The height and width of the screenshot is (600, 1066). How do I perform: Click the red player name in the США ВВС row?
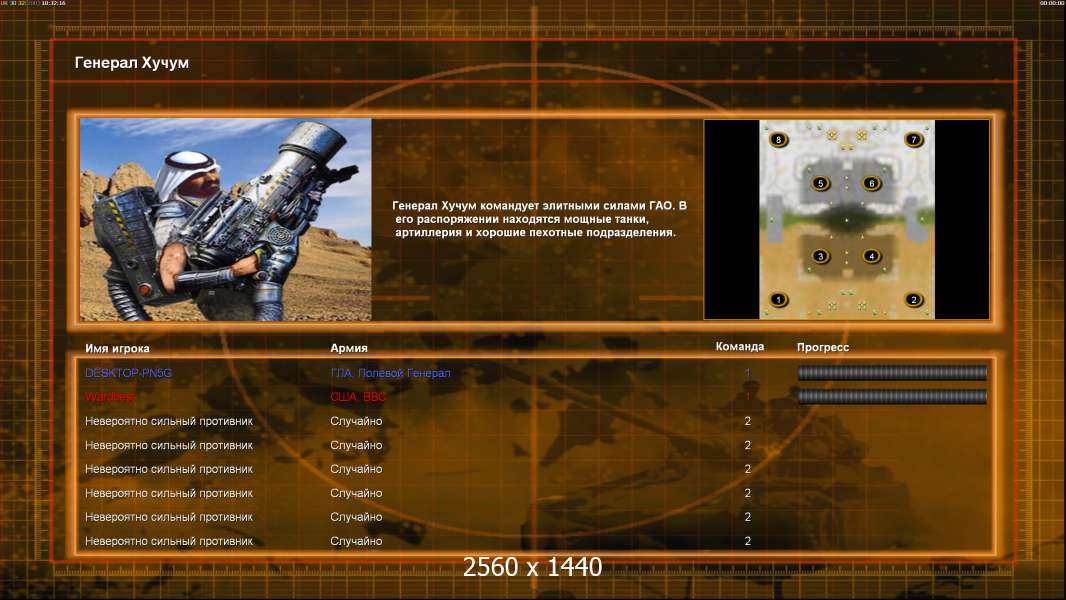(x=110, y=397)
